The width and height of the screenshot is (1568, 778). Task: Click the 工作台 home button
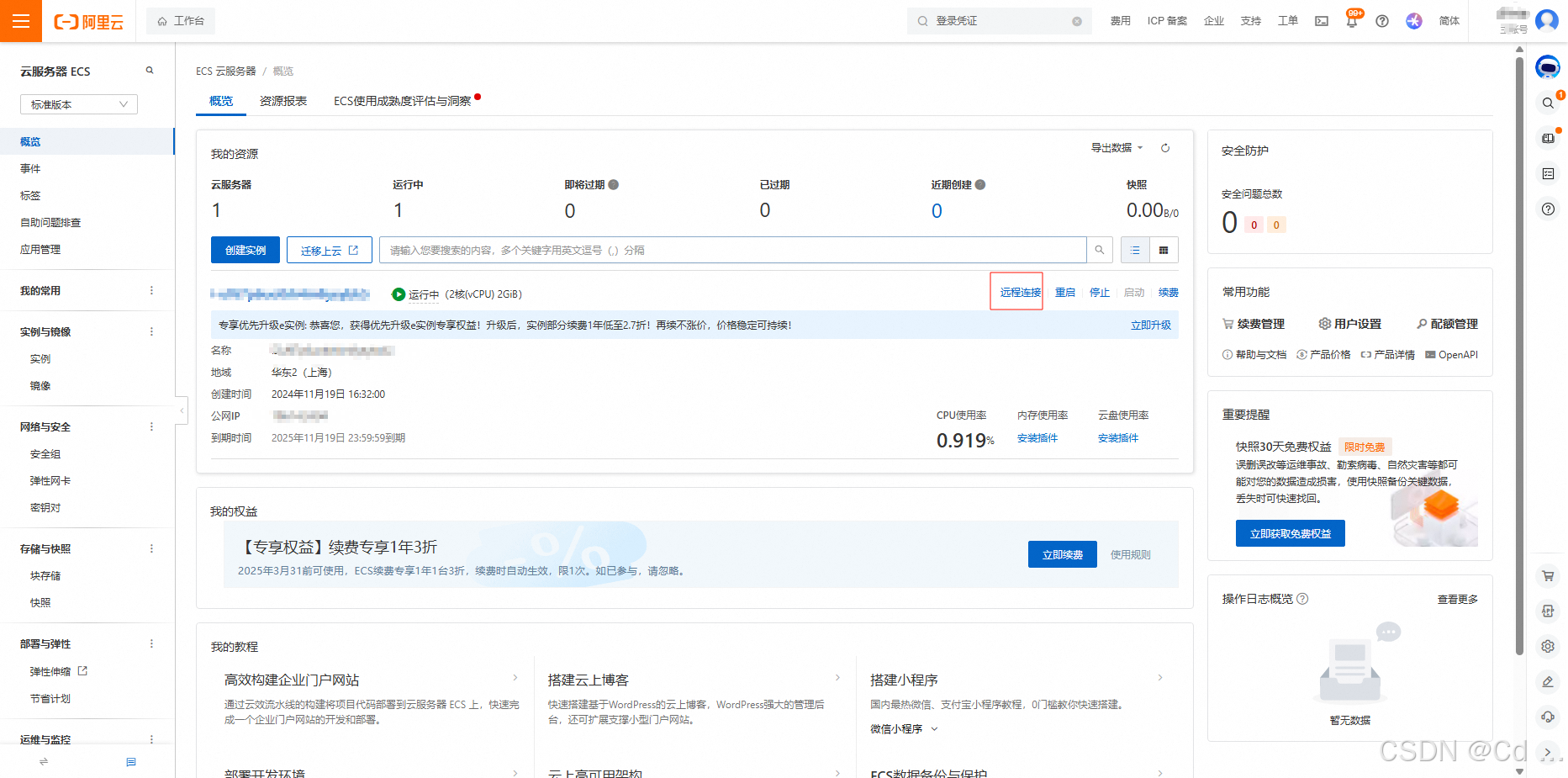pyautogui.click(x=181, y=21)
